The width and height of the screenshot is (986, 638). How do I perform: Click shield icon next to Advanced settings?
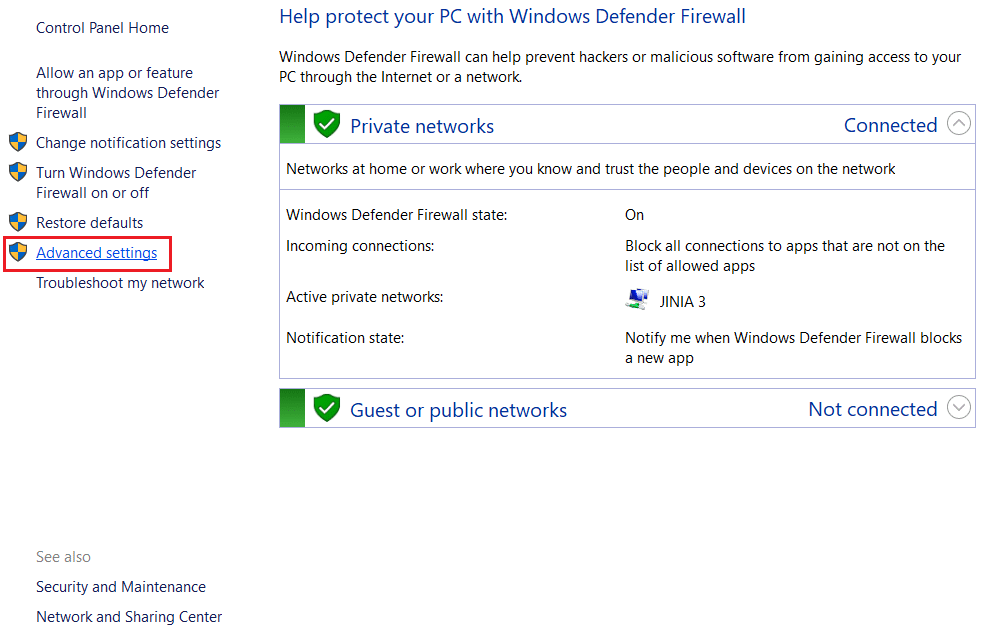(x=18, y=252)
